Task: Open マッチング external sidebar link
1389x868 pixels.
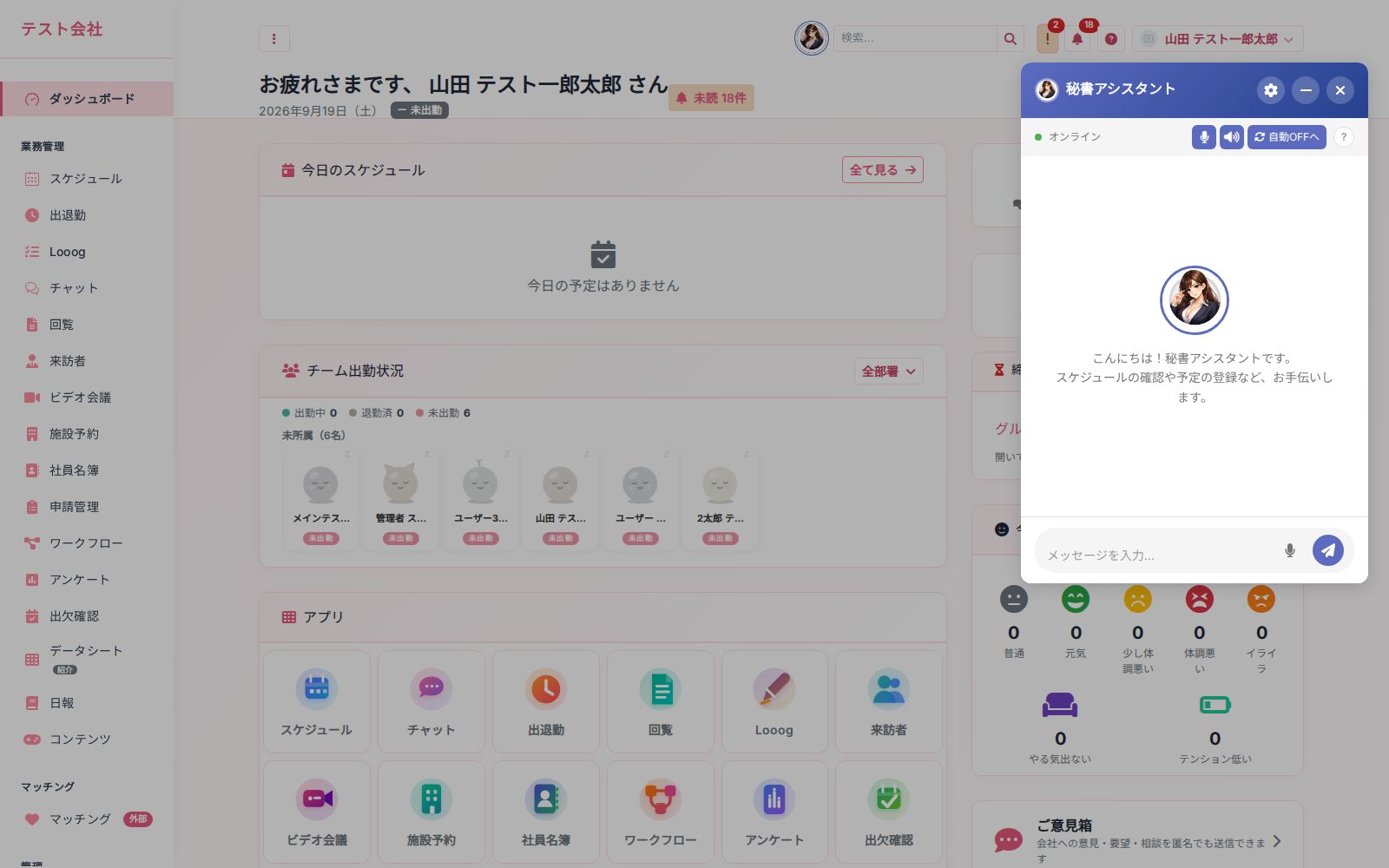Action: click(x=87, y=819)
